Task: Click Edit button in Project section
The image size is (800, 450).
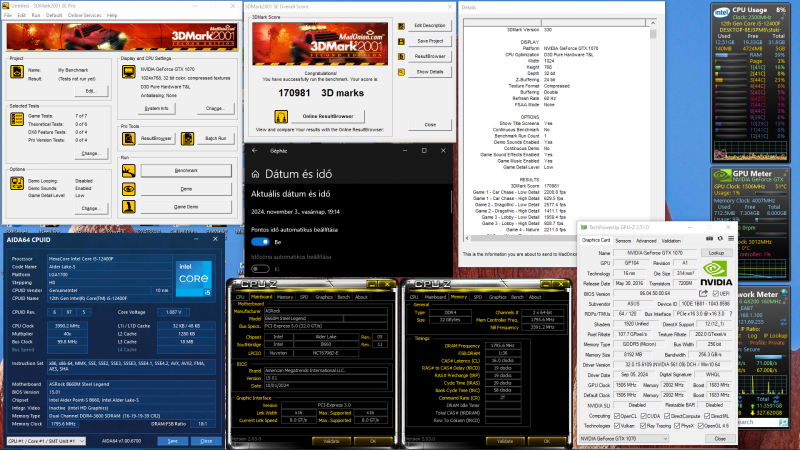Action: pyautogui.click(x=90, y=91)
